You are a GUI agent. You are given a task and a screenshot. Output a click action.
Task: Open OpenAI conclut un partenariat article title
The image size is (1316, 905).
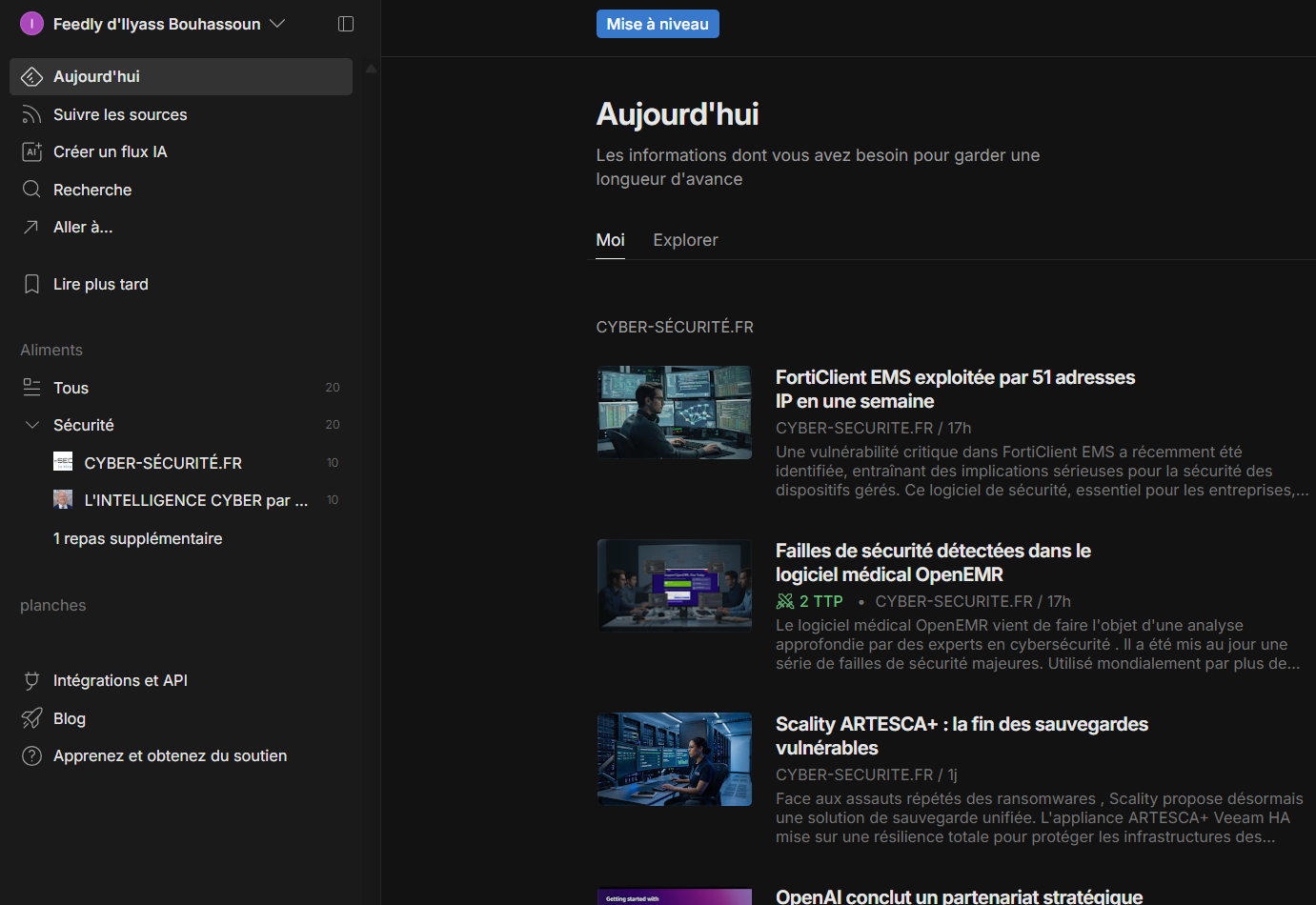coord(959,896)
